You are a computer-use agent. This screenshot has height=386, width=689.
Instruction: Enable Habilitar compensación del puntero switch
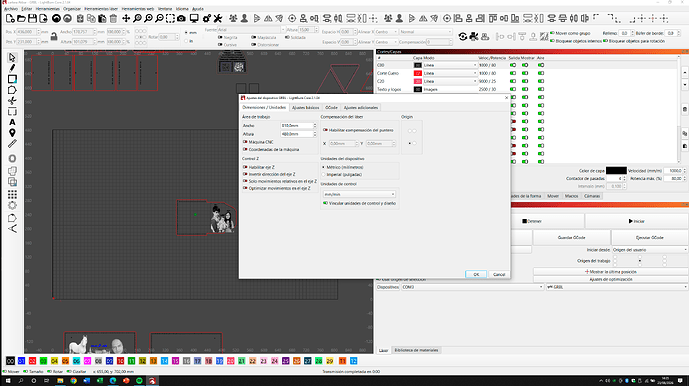point(325,130)
